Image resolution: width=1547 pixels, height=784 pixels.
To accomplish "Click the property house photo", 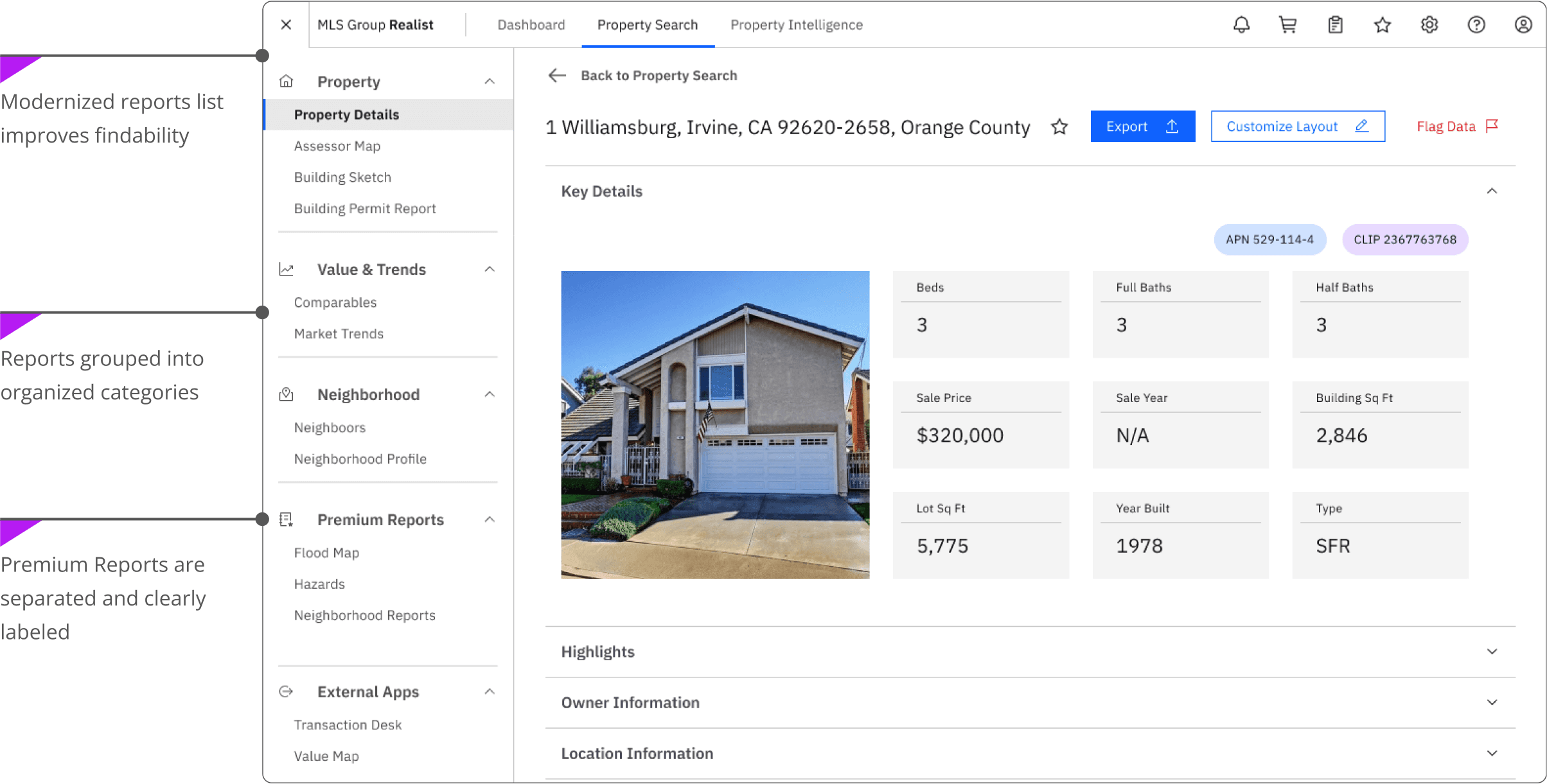I will click(x=714, y=424).
